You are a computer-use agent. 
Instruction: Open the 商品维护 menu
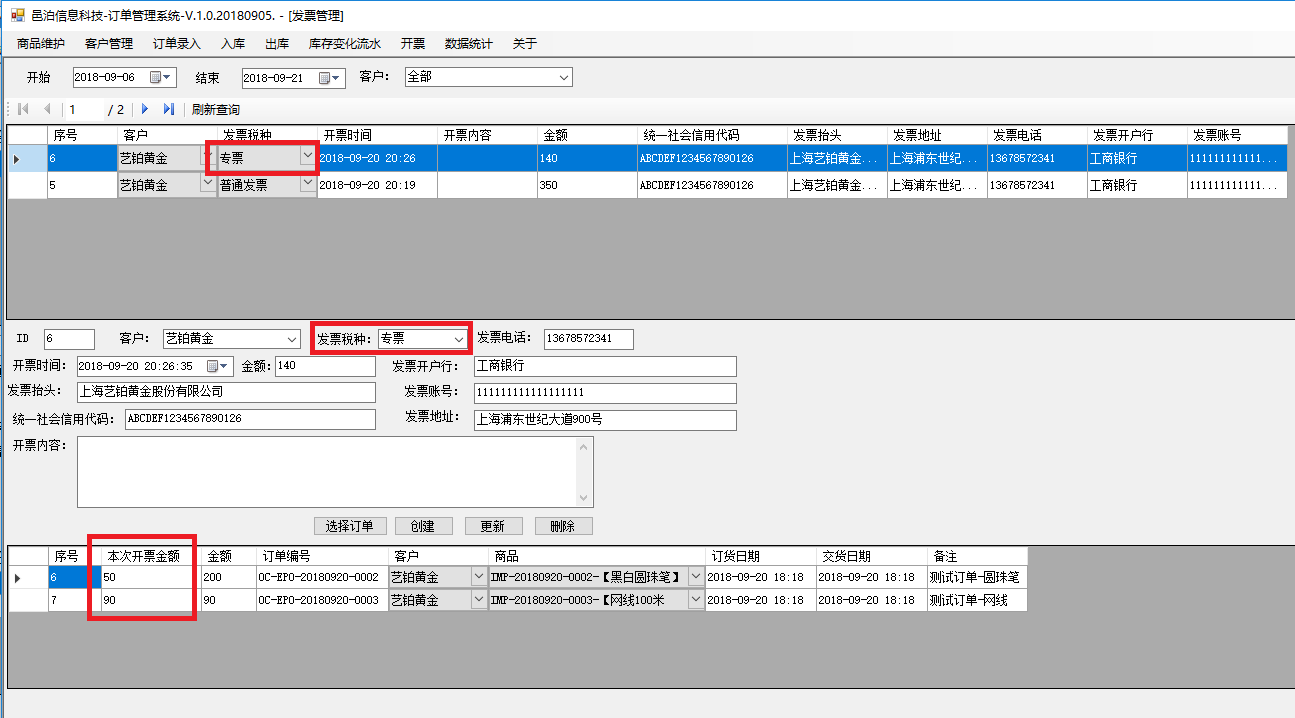tap(41, 44)
